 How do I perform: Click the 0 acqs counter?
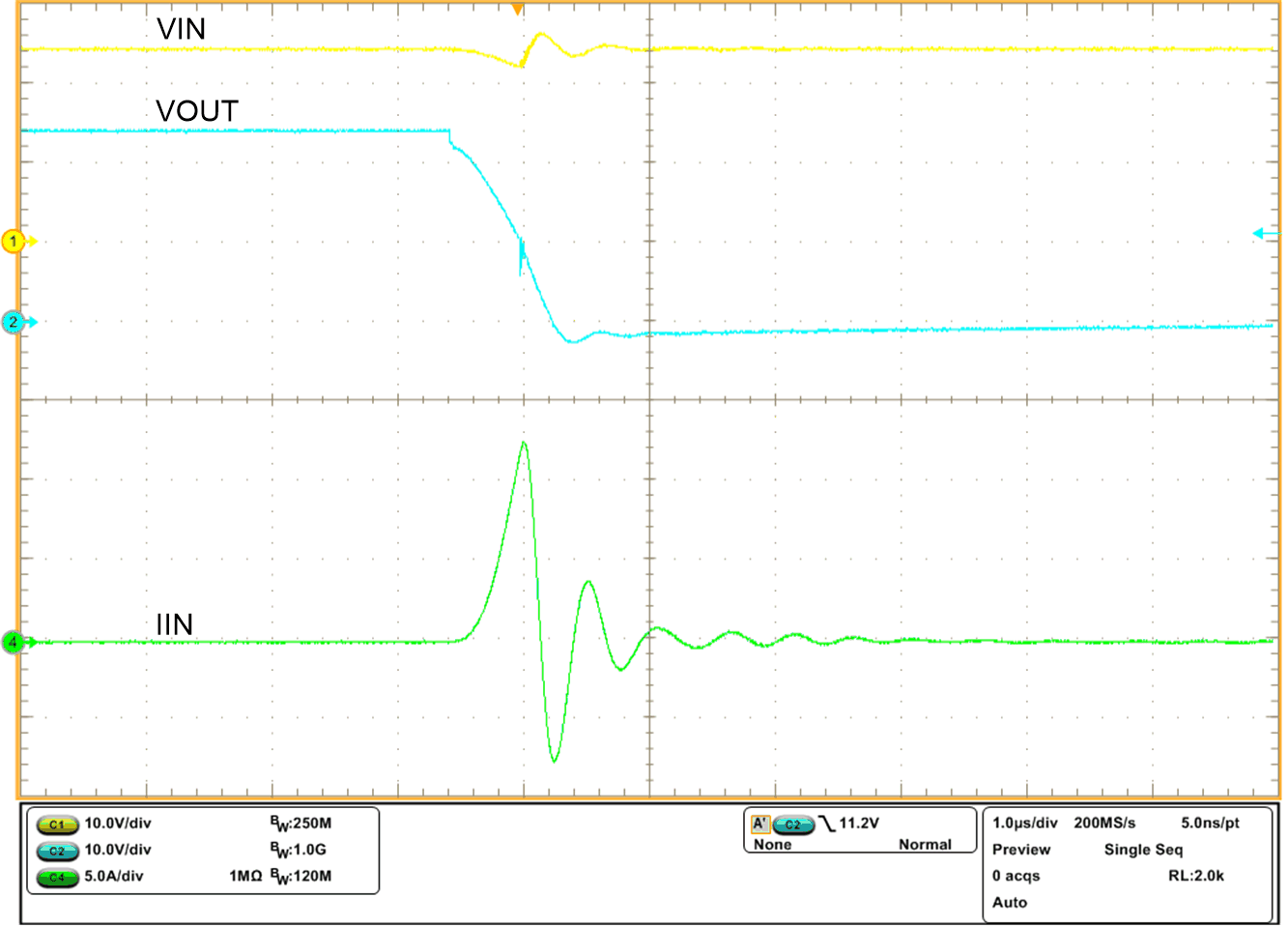click(x=1016, y=876)
